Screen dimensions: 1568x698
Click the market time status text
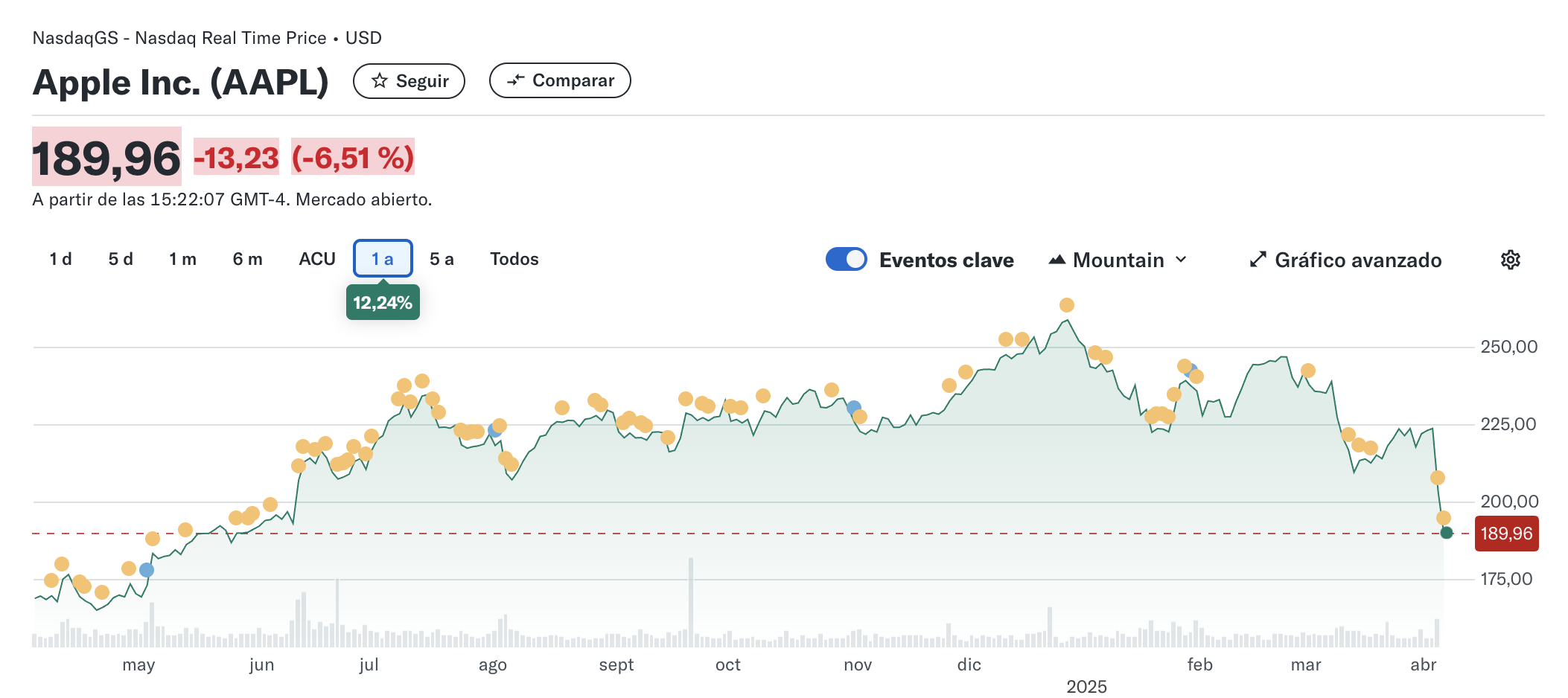click(232, 199)
